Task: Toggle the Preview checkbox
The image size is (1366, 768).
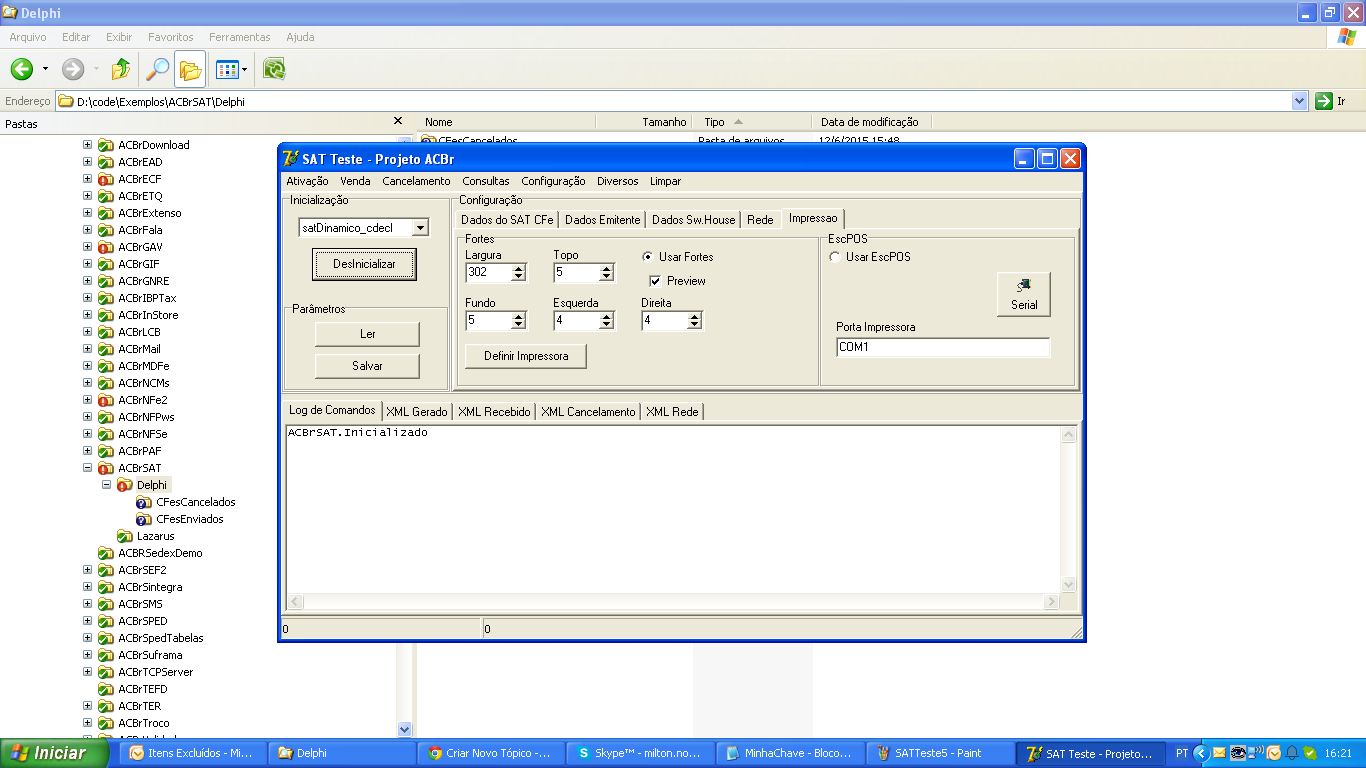Action: point(656,281)
